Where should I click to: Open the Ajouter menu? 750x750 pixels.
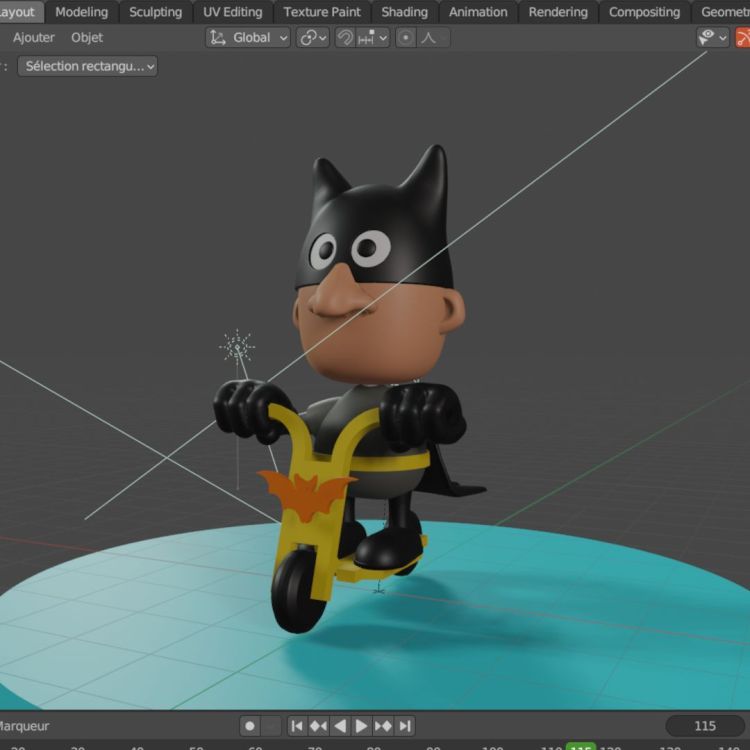pyautogui.click(x=33, y=38)
